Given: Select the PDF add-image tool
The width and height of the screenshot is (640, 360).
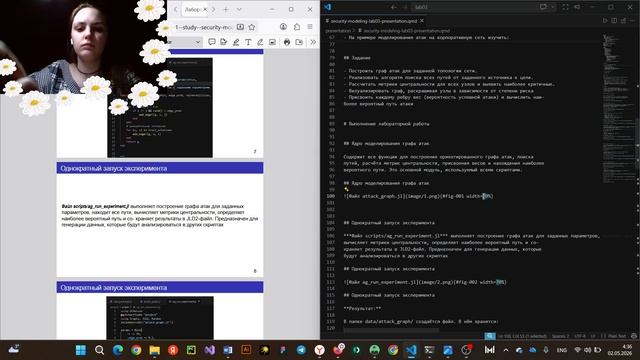Looking at the screenshot, I should (x=272, y=42).
